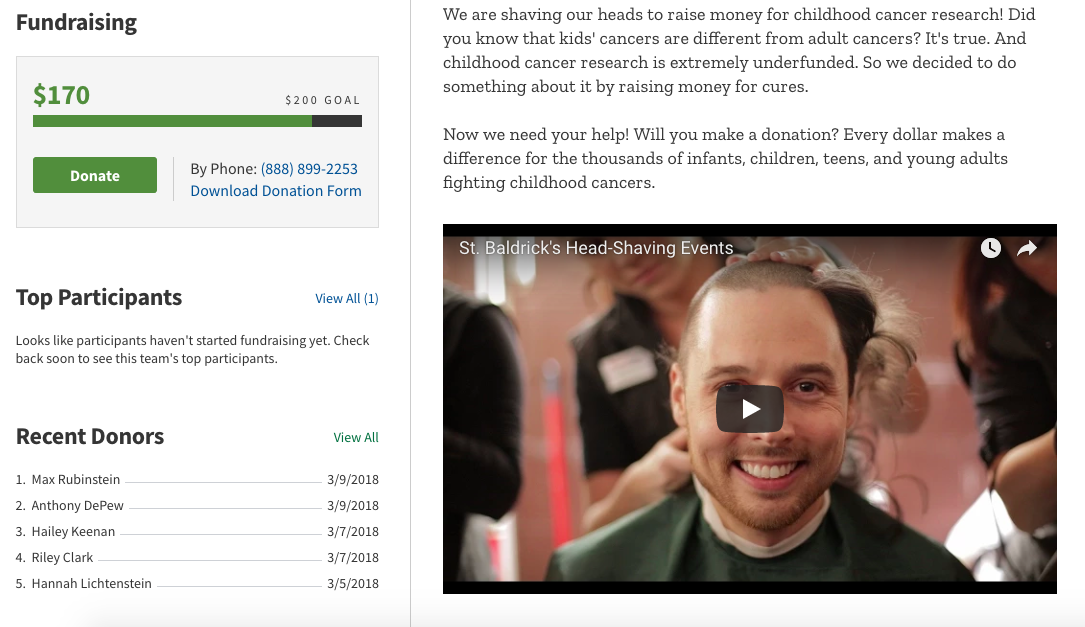Click the fundraising progress bar
The height and width of the screenshot is (627, 1085).
coord(197,121)
